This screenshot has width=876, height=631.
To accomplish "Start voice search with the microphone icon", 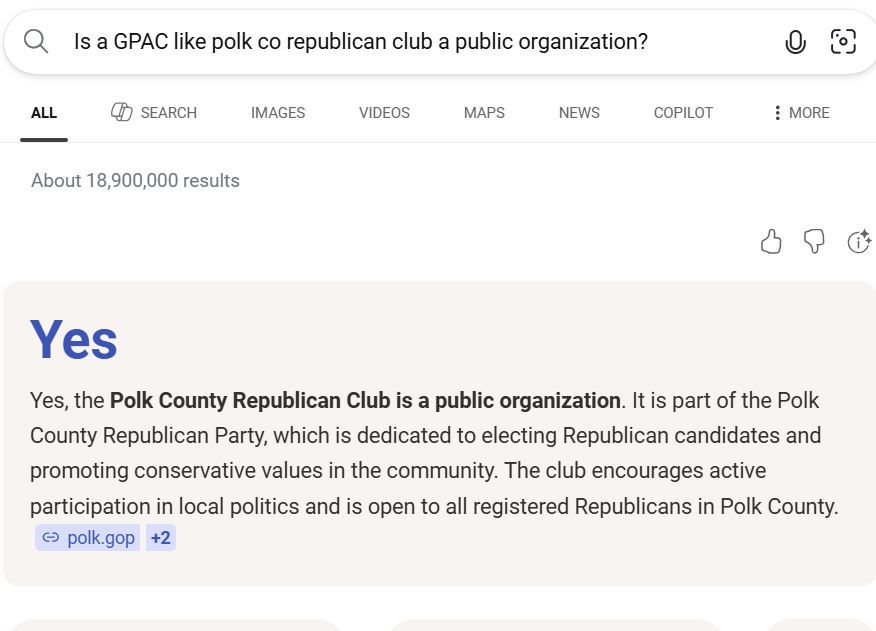I will (x=795, y=41).
